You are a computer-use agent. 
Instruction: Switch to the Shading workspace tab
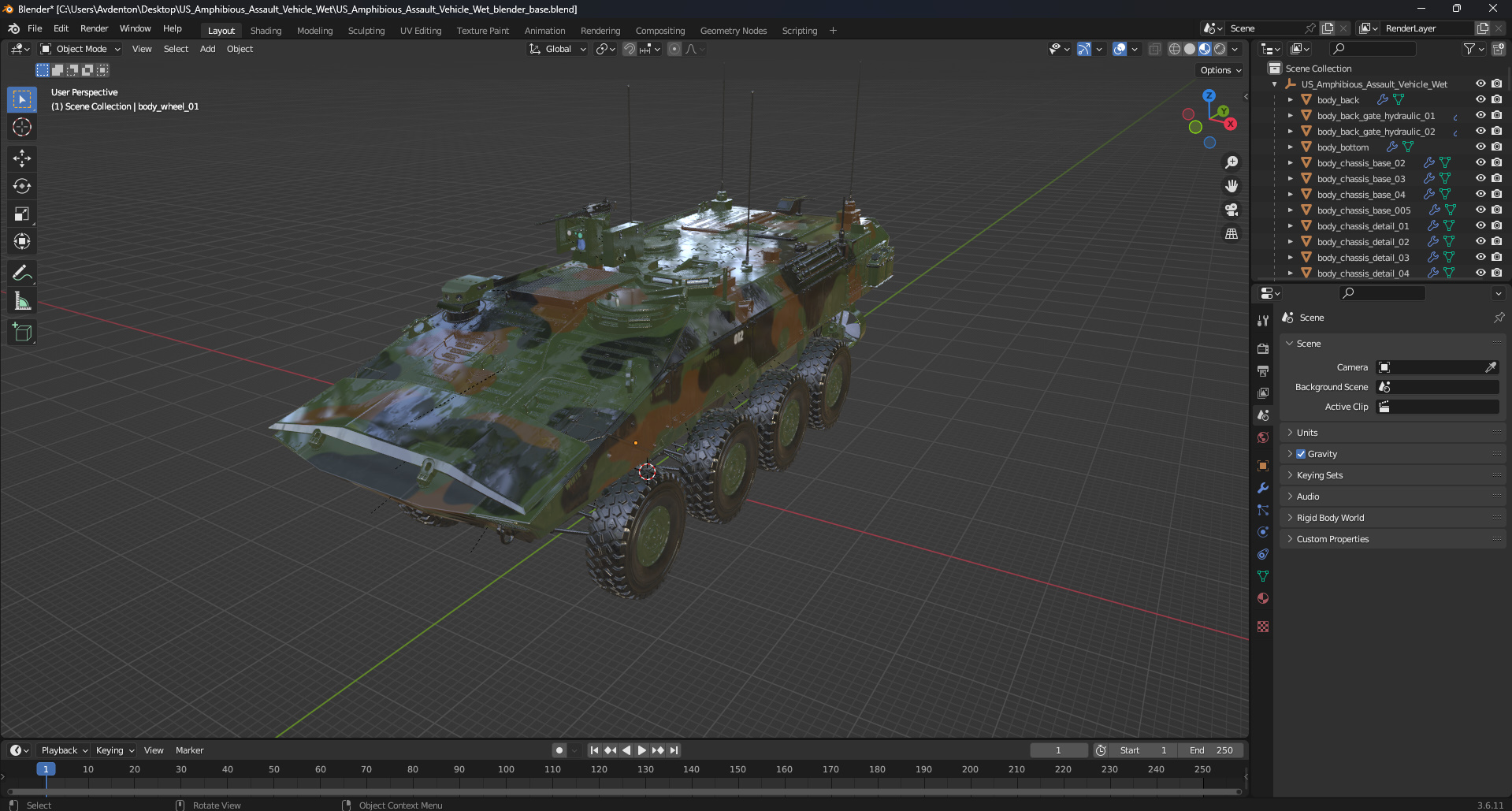(266, 31)
